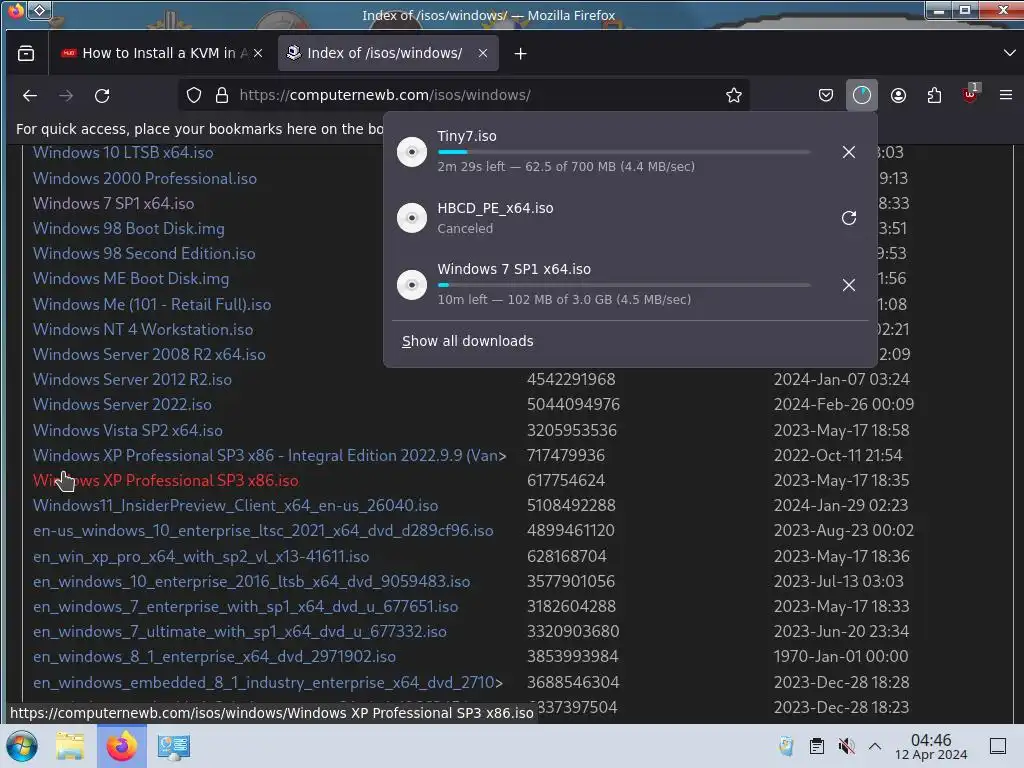Image resolution: width=1024 pixels, height=768 pixels.
Task: Click the date 2024-Jan-07 03:24
Action: [x=841, y=379]
